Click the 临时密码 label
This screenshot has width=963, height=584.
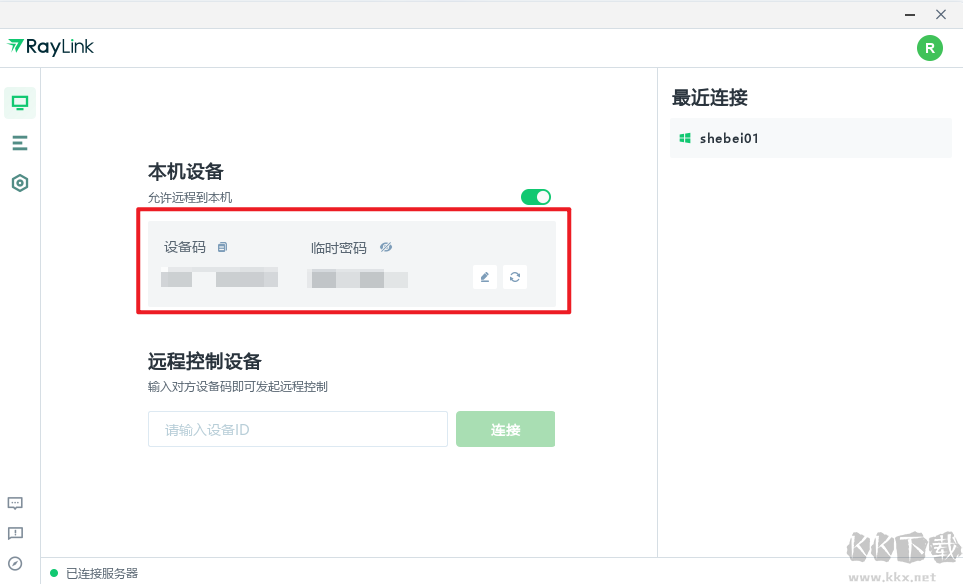point(339,247)
